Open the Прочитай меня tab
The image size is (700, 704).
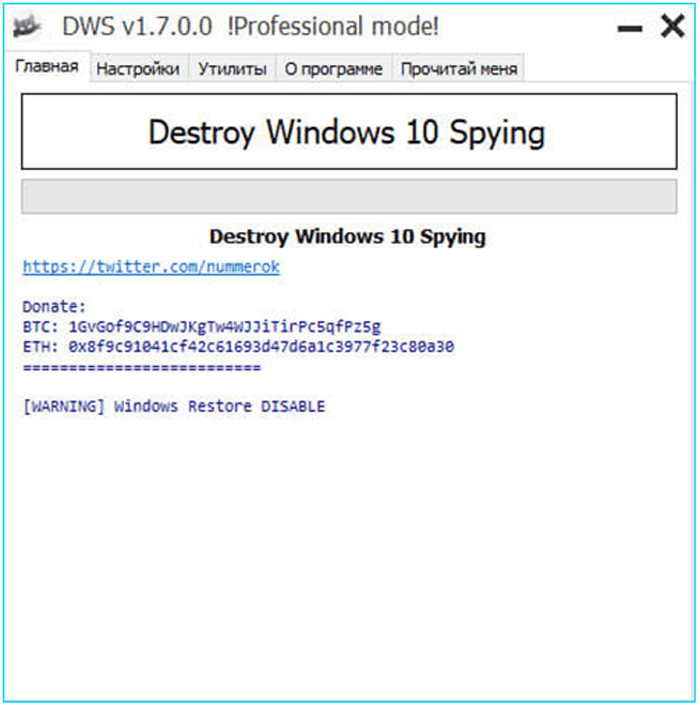459,69
